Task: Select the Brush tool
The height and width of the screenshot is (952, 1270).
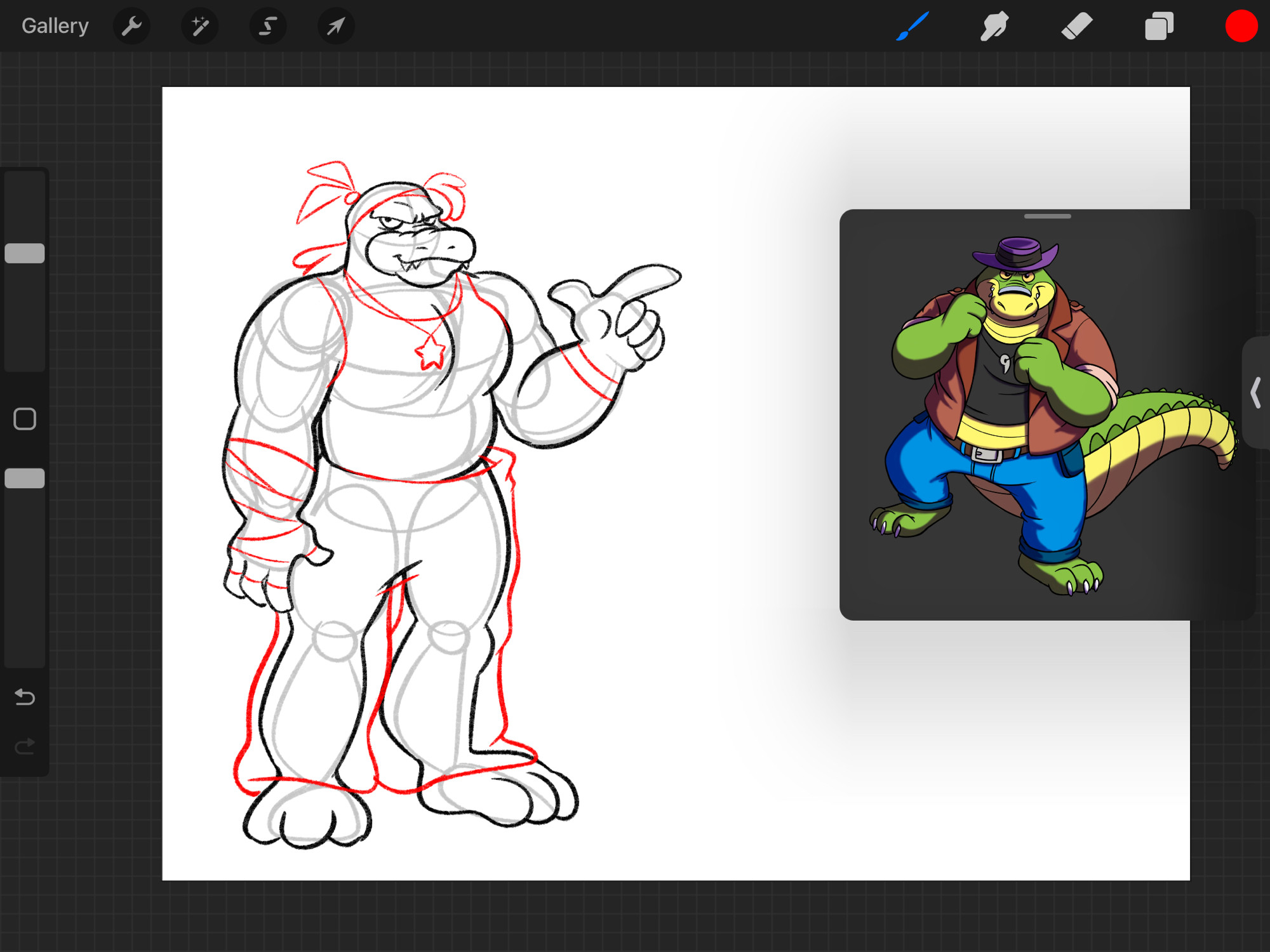Action: click(912, 26)
